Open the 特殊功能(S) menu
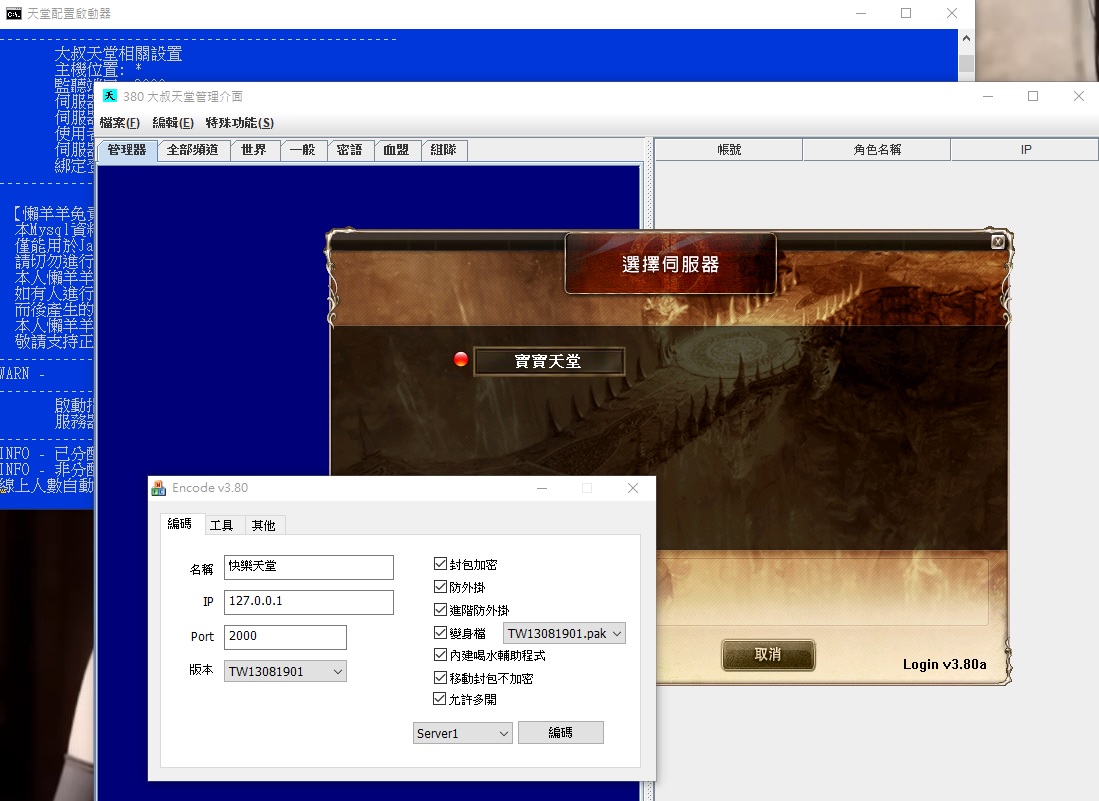The height and width of the screenshot is (801, 1099). 240,123
